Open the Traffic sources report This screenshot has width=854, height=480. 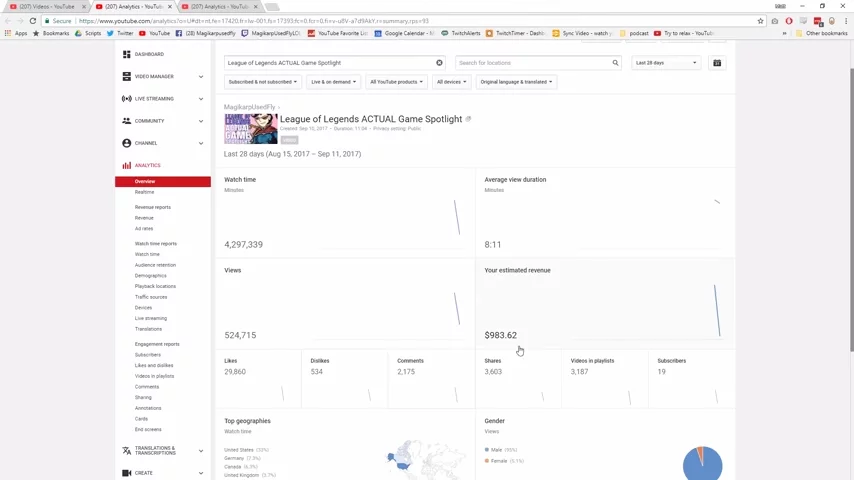[151, 297]
